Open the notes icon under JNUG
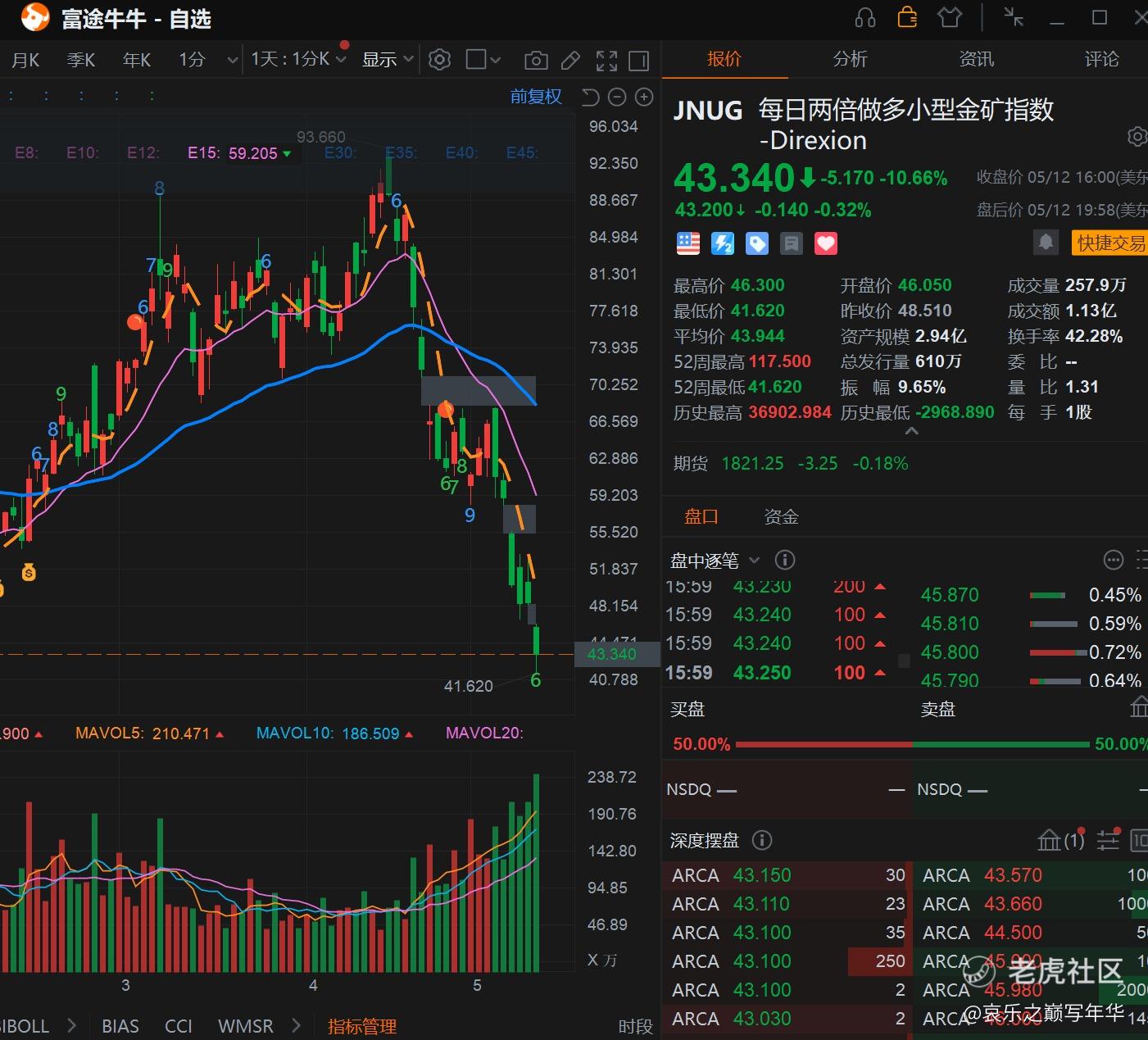The height and width of the screenshot is (1040, 1148). [792, 243]
